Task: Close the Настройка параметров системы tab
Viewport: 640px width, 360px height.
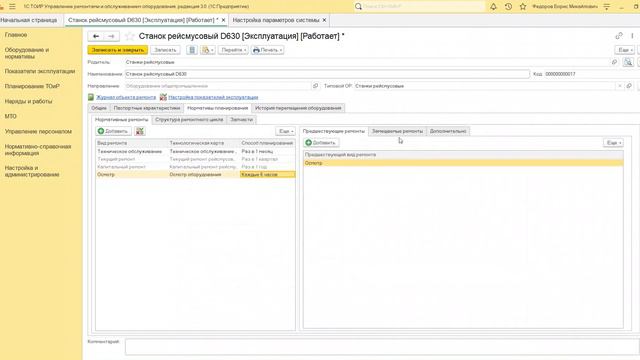Action: tap(324, 20)
